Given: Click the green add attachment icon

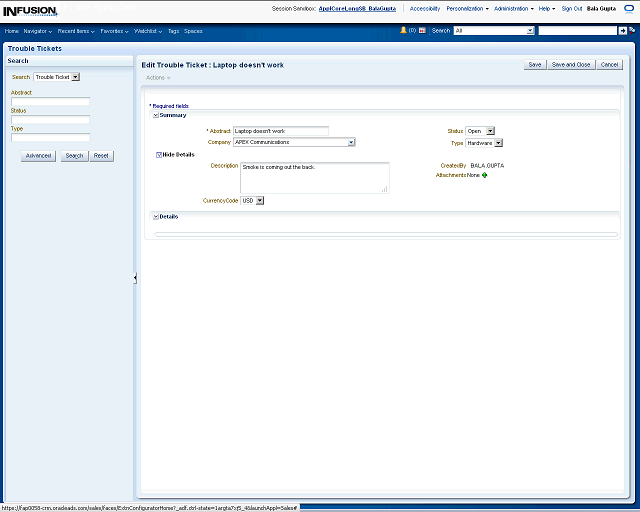Looking at the screenshot, I should click(x=485, y=175).
